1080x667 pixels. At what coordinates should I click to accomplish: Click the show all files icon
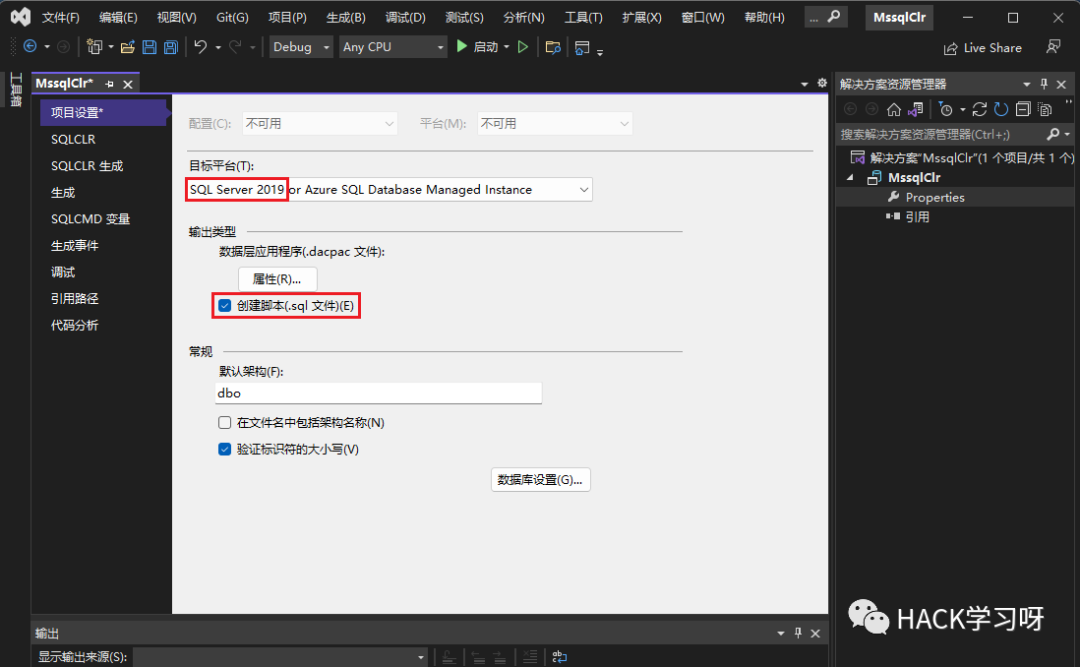[x=1045, y=110]
